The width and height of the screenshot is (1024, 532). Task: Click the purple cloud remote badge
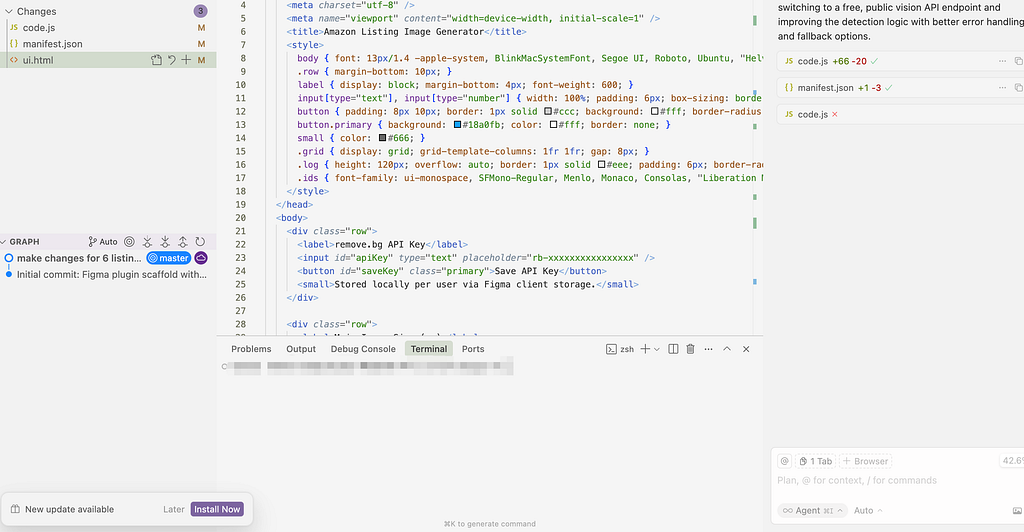coord(201,258)
